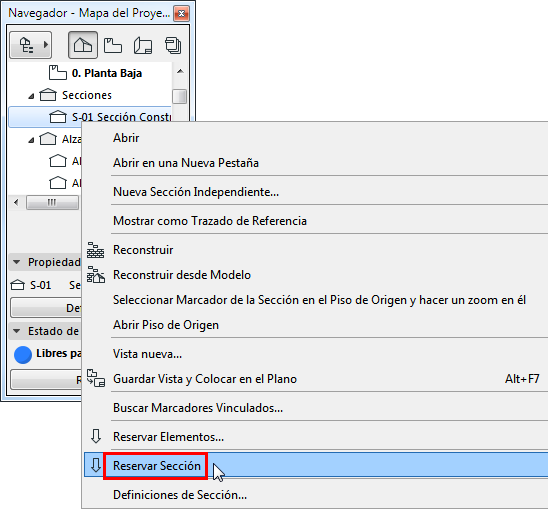Image resolution: width=548 pixels, height=510 pixels.
Task: Click the reserve button below status
Action: pos(46,380)
